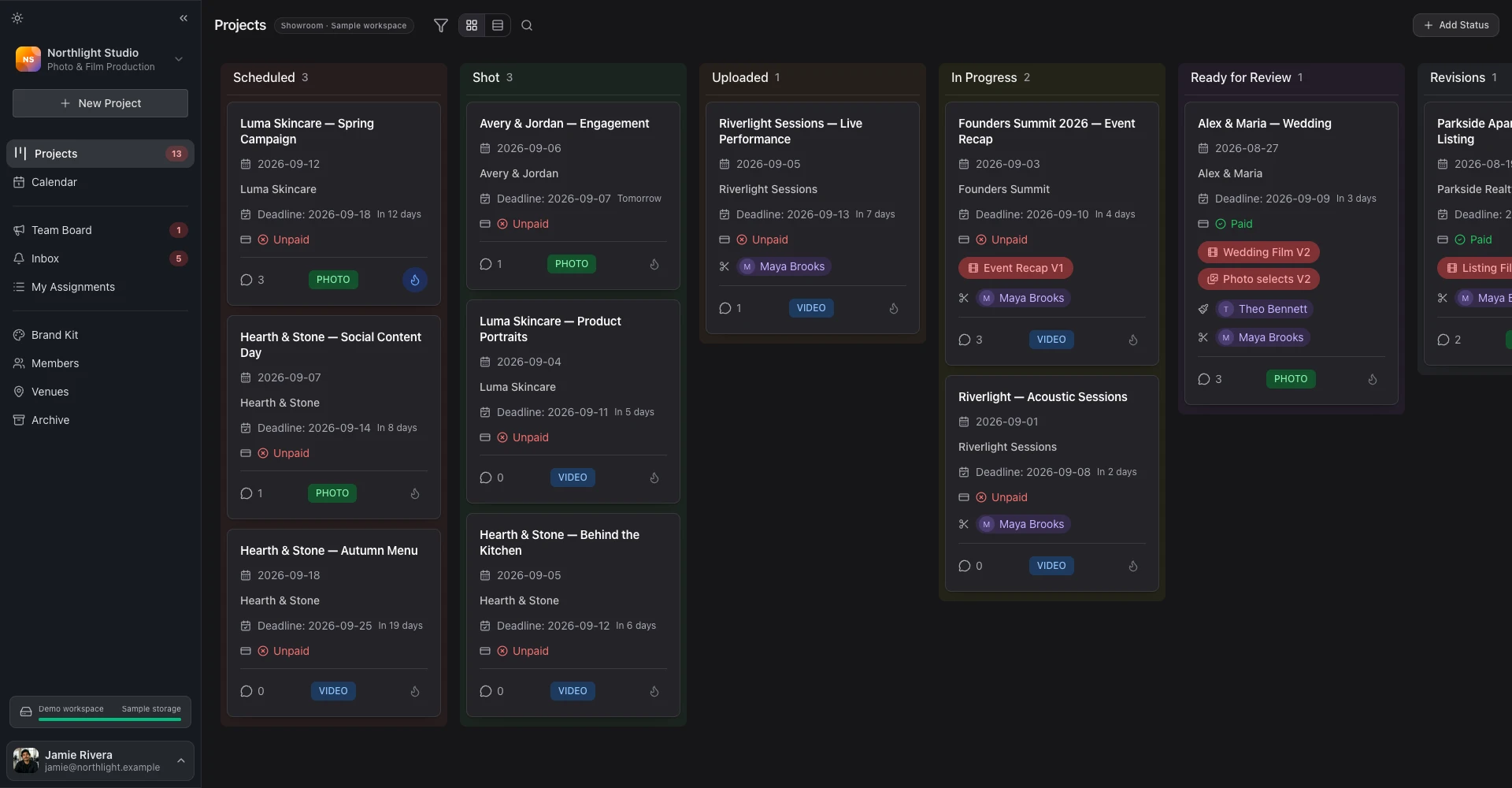
Task: Toggle flame icon on Avery & Jordan Engagement card
Action: click(654, 264)
